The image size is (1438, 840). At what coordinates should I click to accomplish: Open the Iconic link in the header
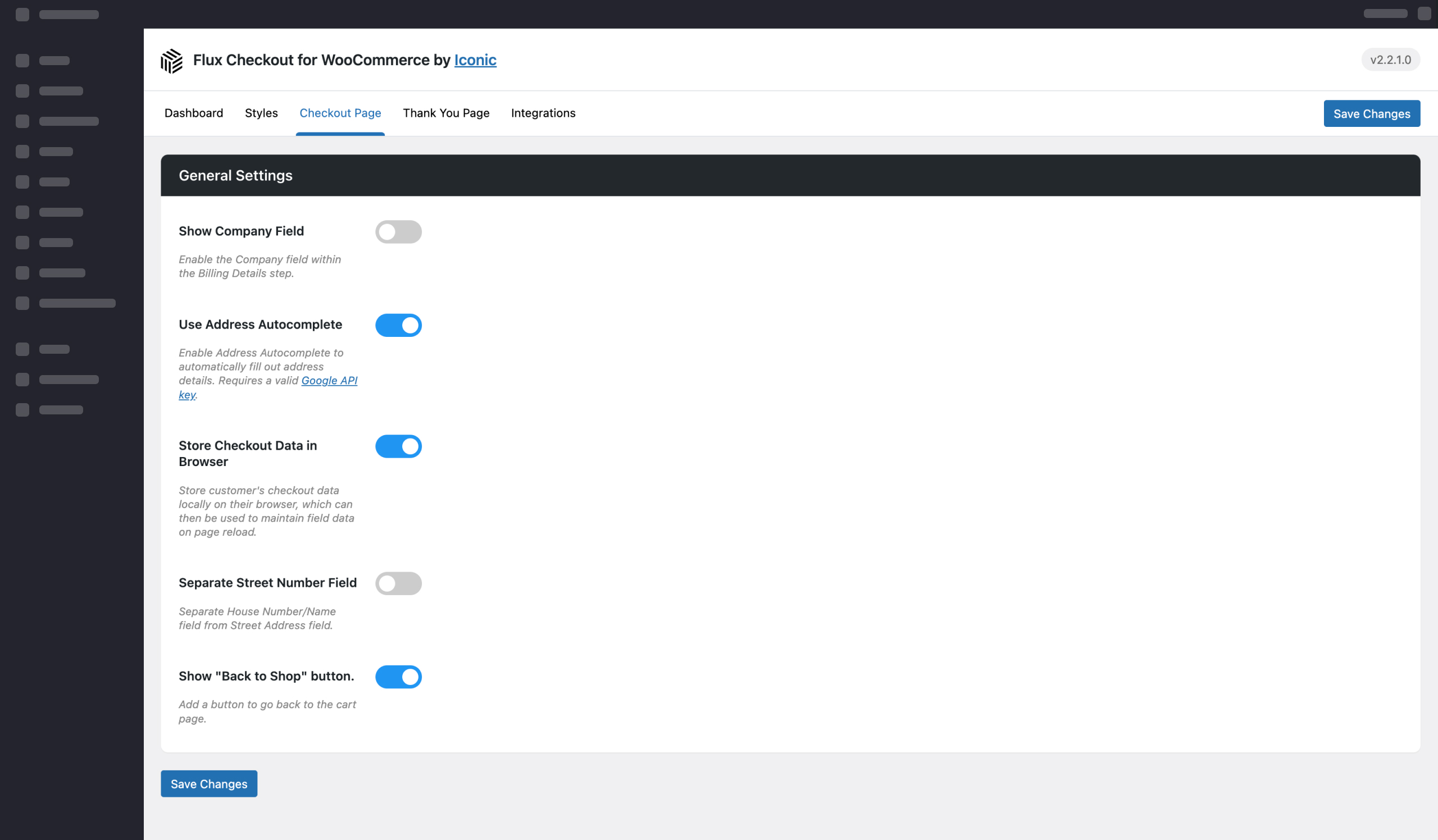[475, 60]
